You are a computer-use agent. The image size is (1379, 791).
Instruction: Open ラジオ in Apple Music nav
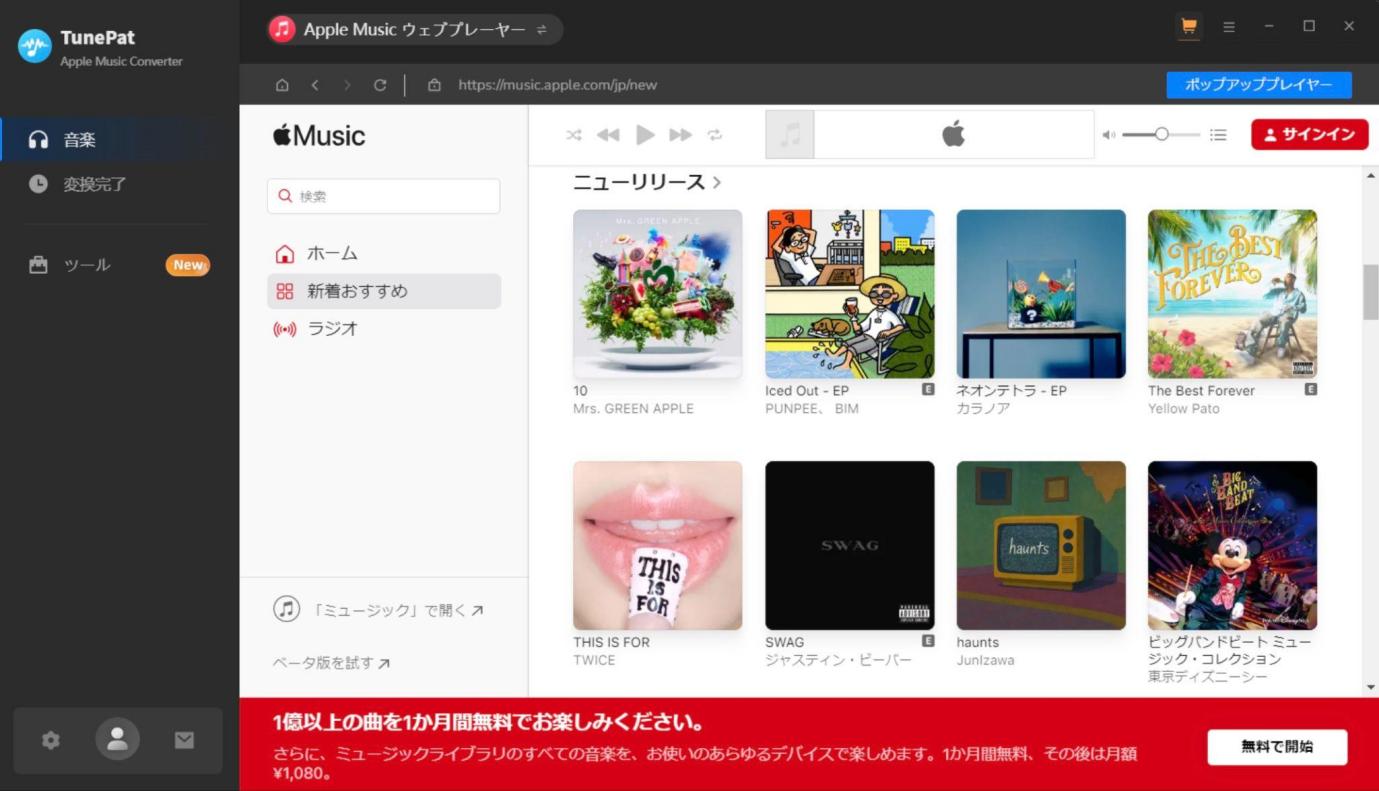coord(384,328)
